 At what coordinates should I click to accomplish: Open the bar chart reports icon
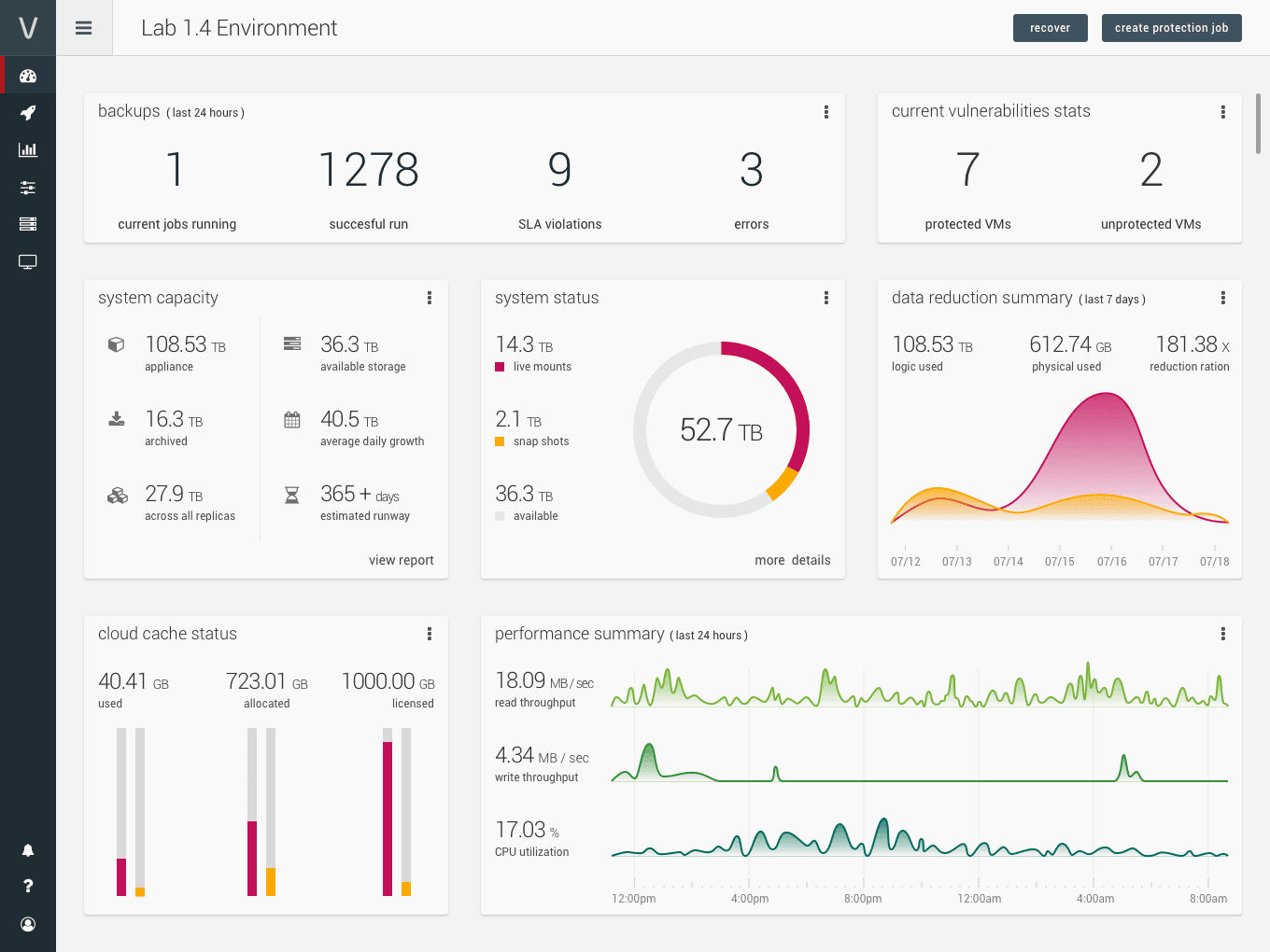coord(28,149)
